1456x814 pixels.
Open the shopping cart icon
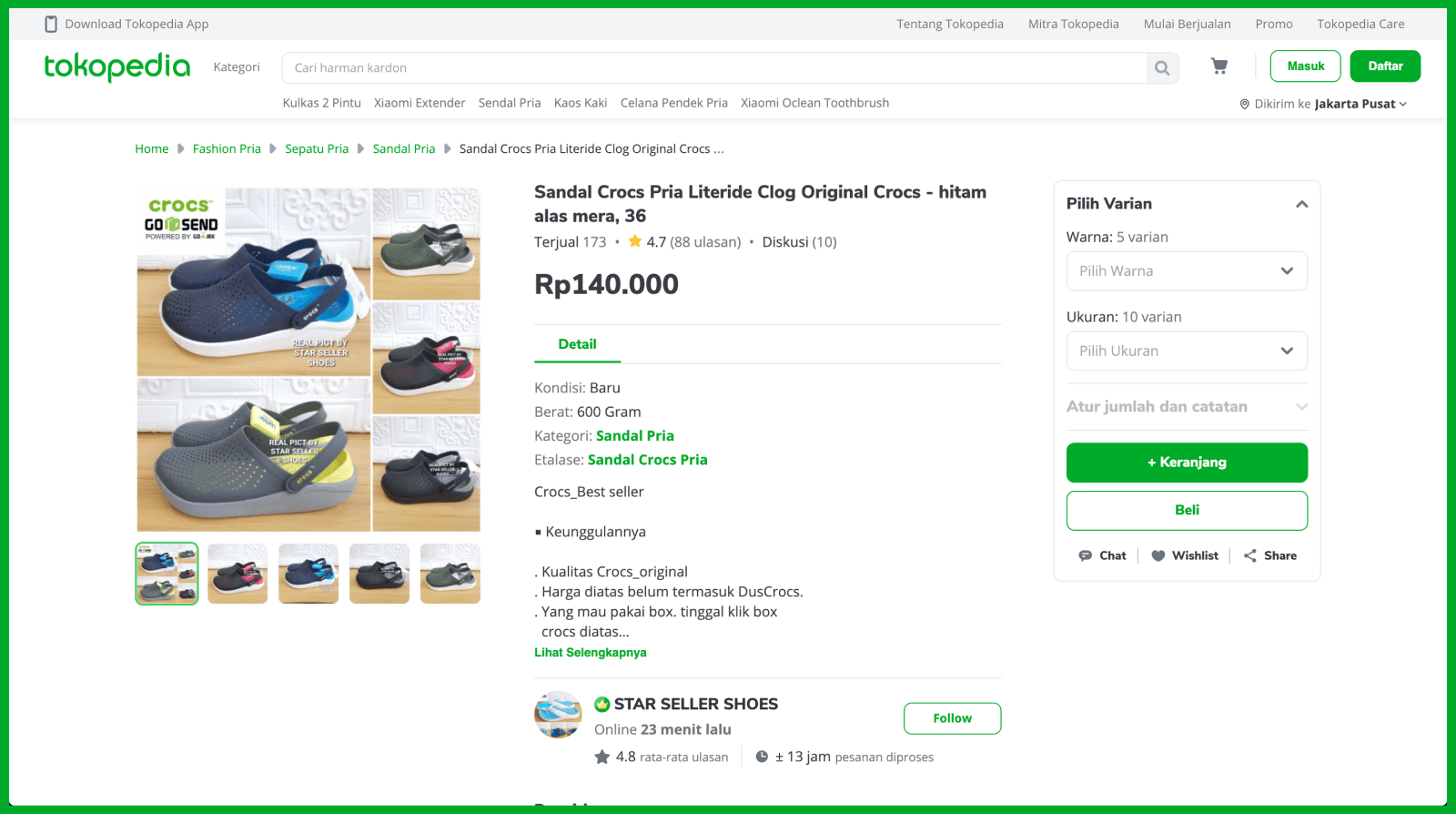1219,66
